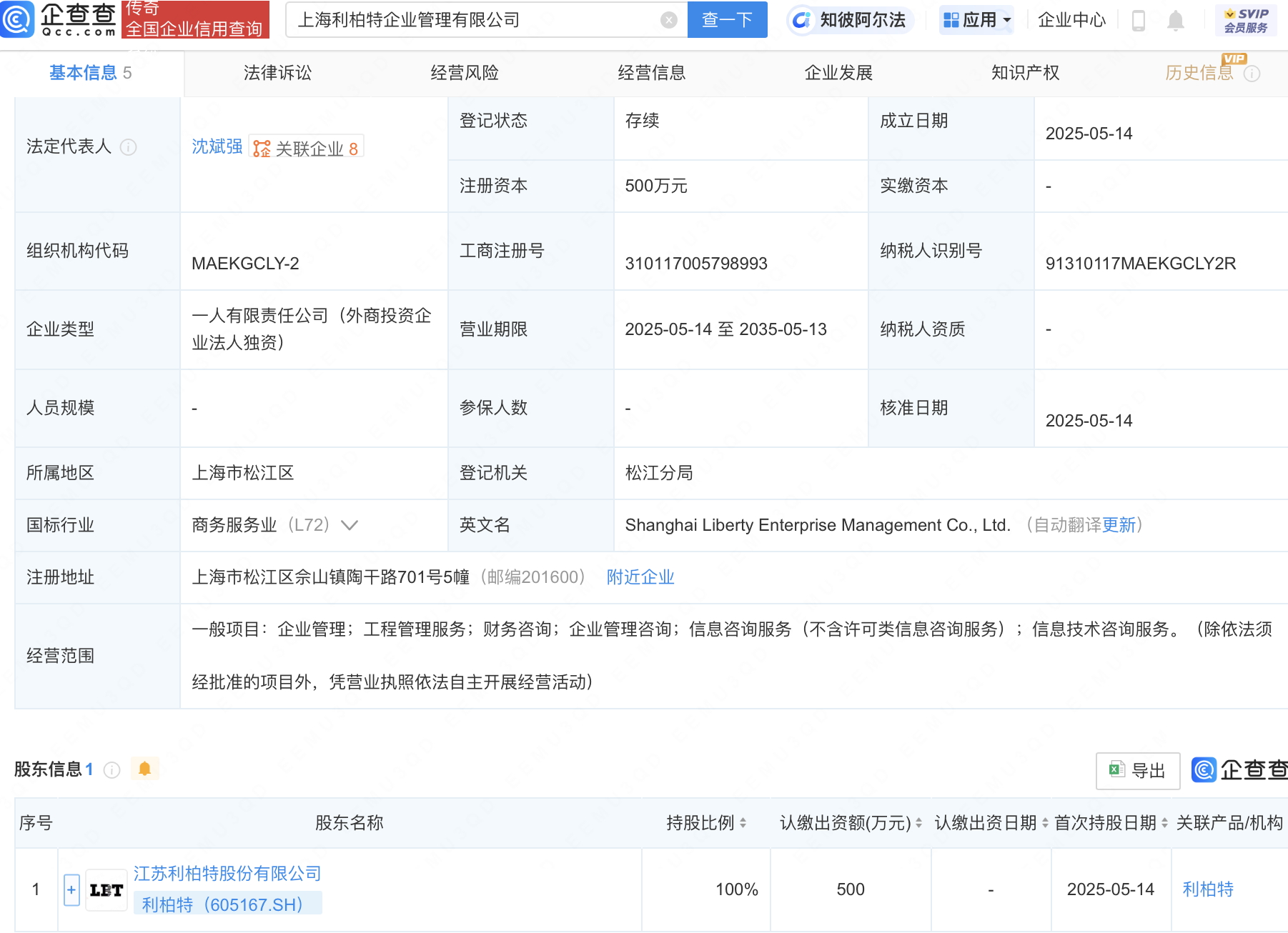Image resolution: width=1288 pixels, height=933 pixels.
Task: Select the 所属地区 value 上海市松江区
Action: coord(243,473)
